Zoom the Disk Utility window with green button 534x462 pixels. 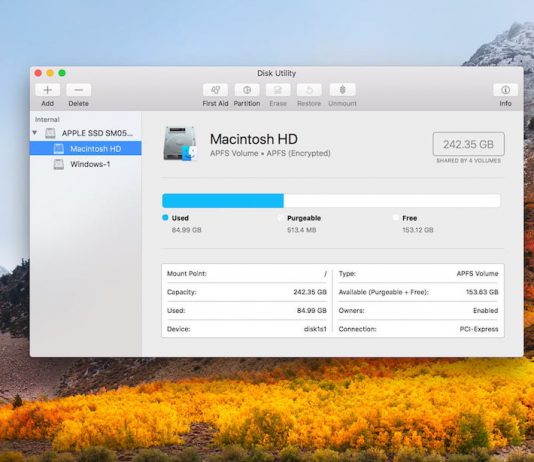(x=62, y=73)
